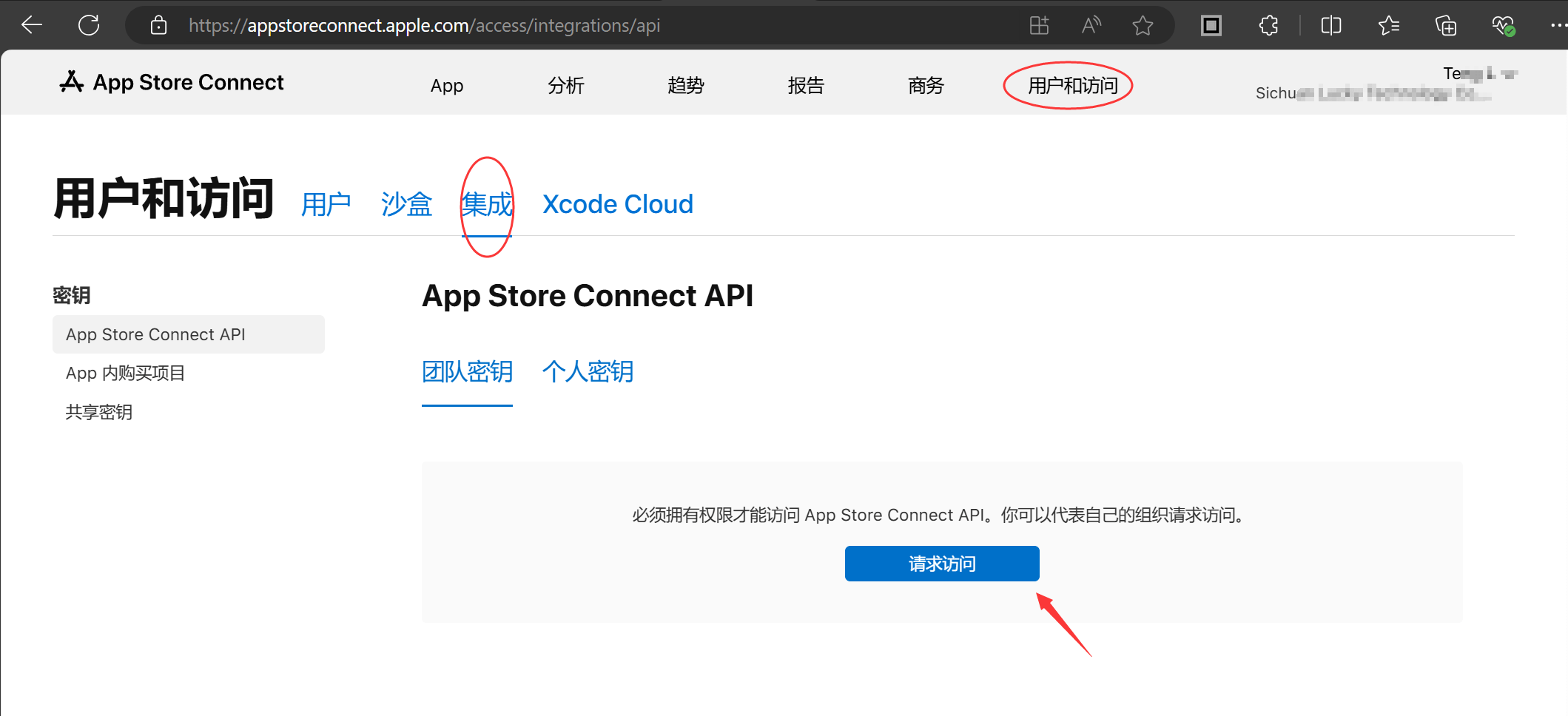Open the favorites list icon
The image size is (1568, 716).
(x=1388, y=26)
